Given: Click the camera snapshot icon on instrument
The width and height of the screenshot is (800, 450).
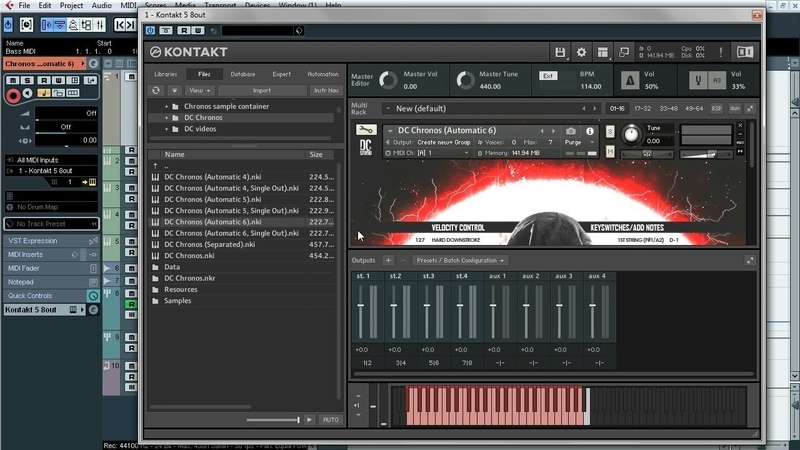Looking at the screenshot, I should pos(570,131).
